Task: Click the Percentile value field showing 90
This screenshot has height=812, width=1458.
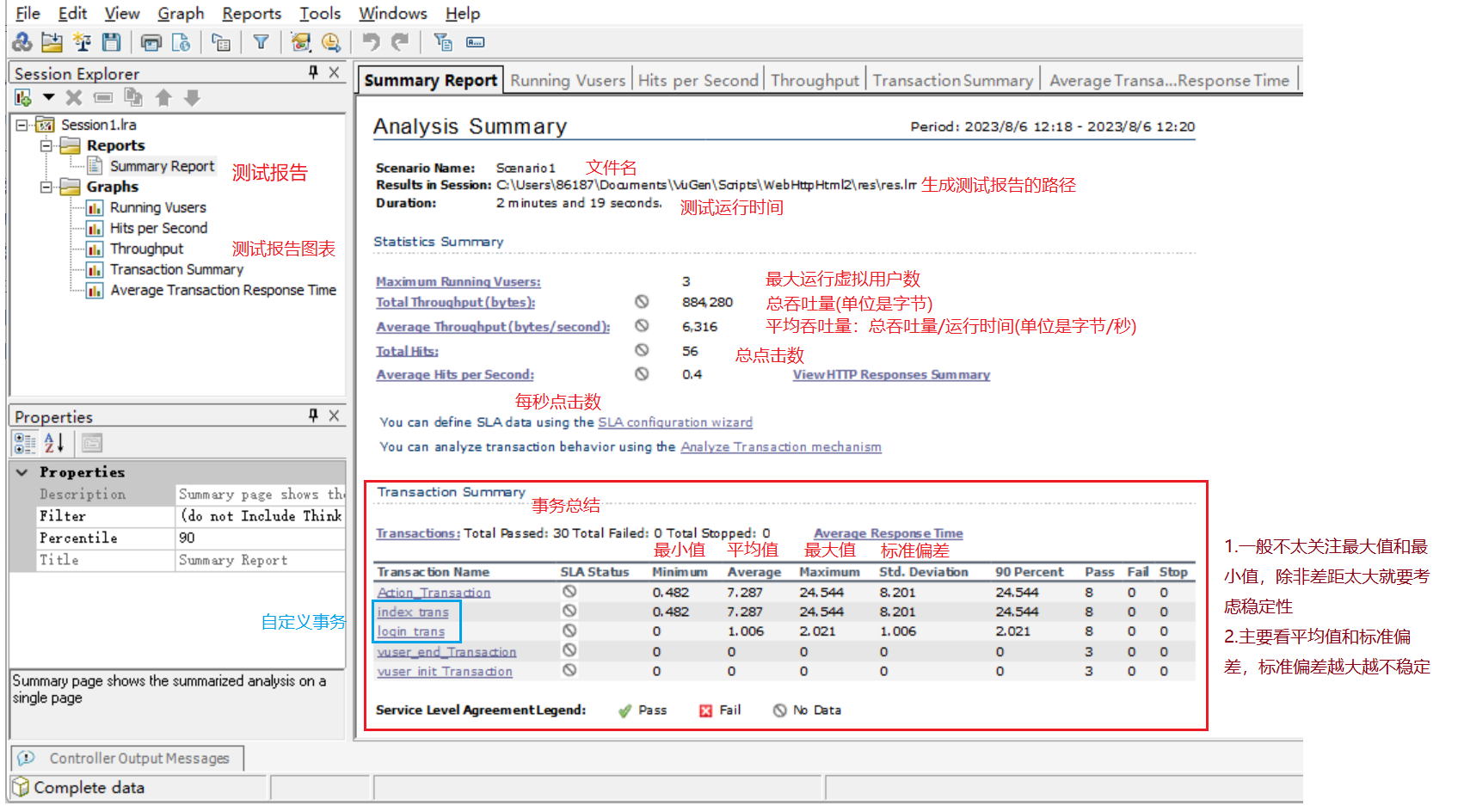Action: [x=261, y=538]
